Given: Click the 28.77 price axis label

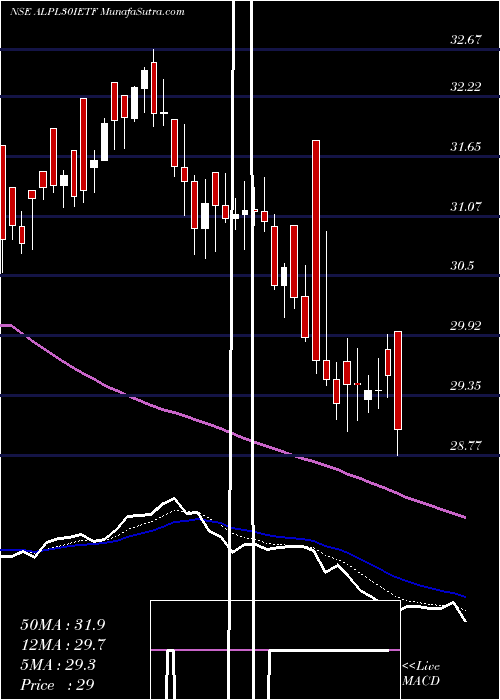Looking at the screenshot, I should click(x=466, y=445).
